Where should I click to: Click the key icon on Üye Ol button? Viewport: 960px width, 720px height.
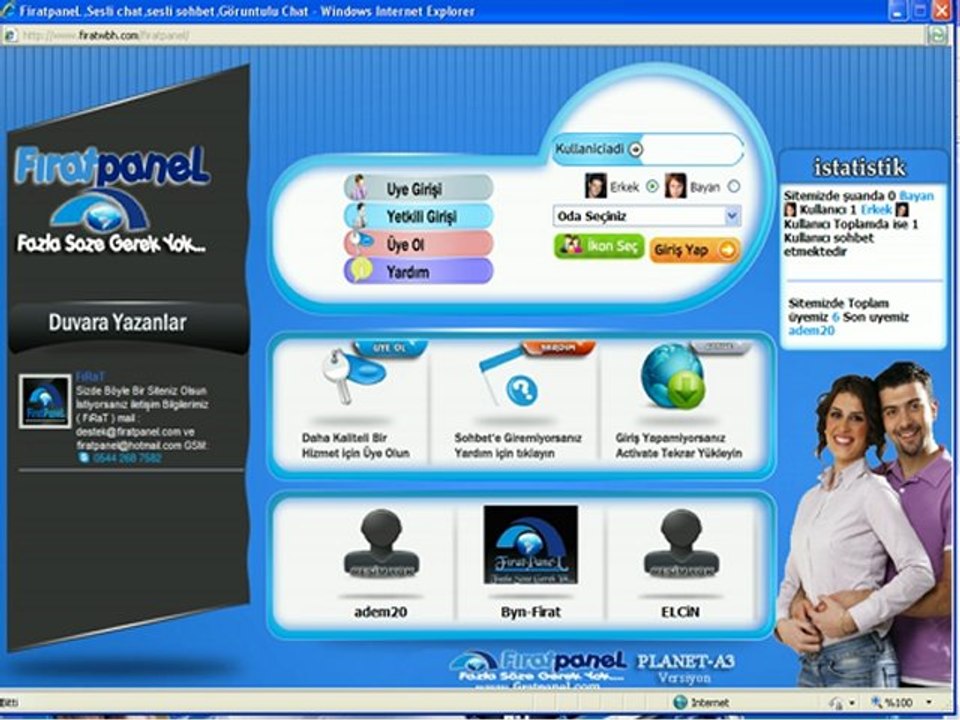tap(360, 242)
